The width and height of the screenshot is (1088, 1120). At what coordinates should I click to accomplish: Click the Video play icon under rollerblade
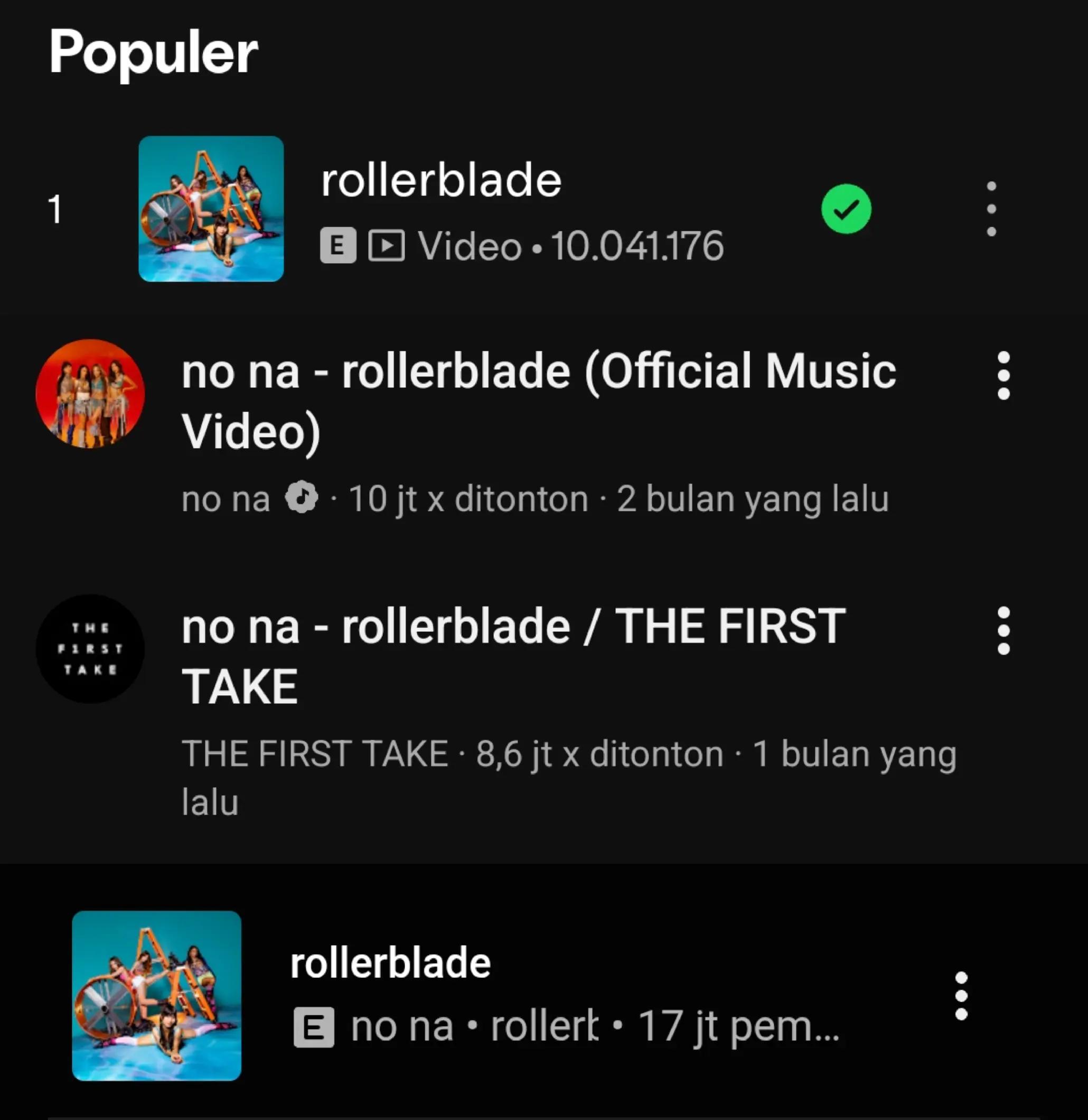click(x=386, y=245)
